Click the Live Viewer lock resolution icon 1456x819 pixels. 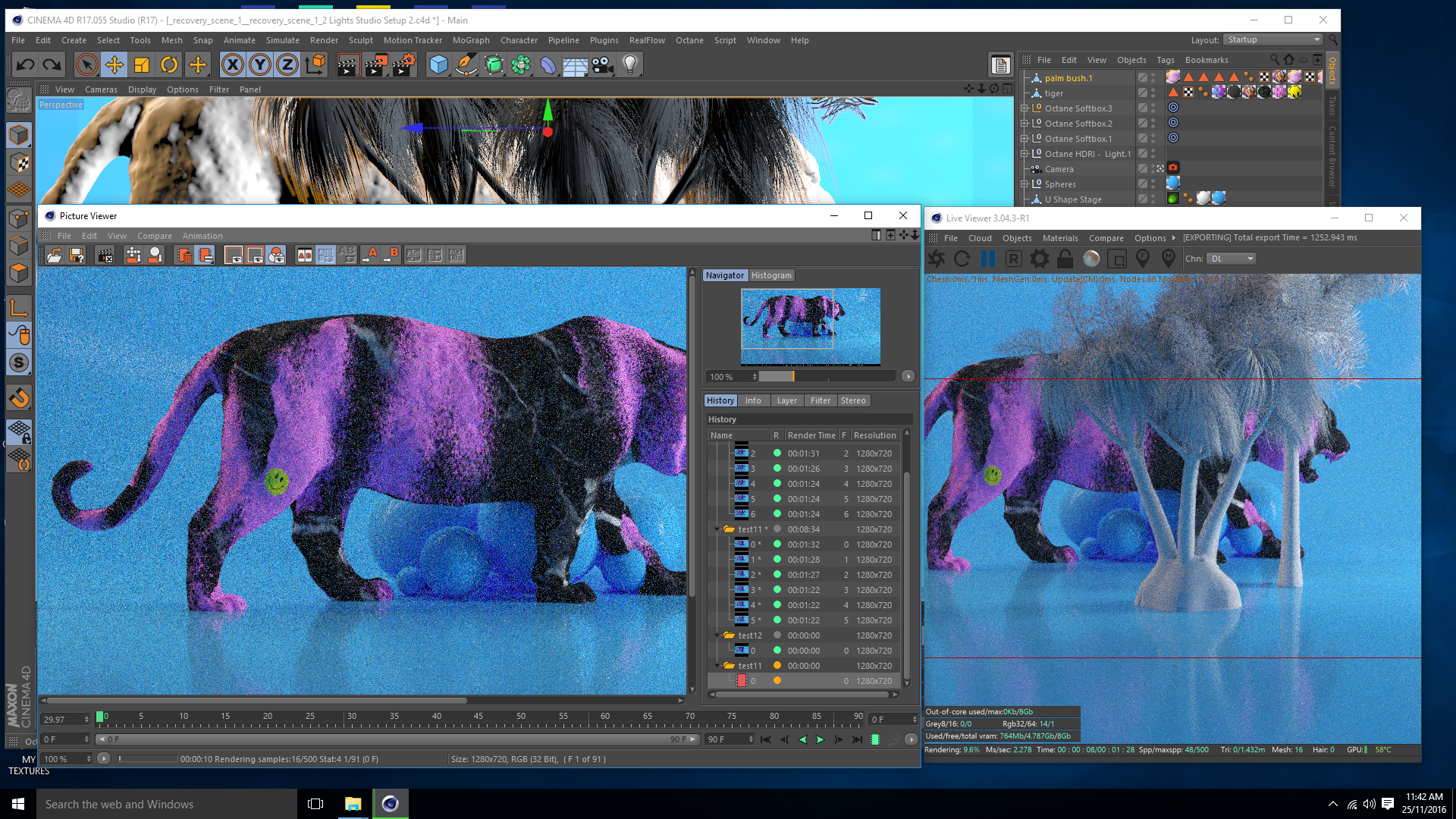1065,259
